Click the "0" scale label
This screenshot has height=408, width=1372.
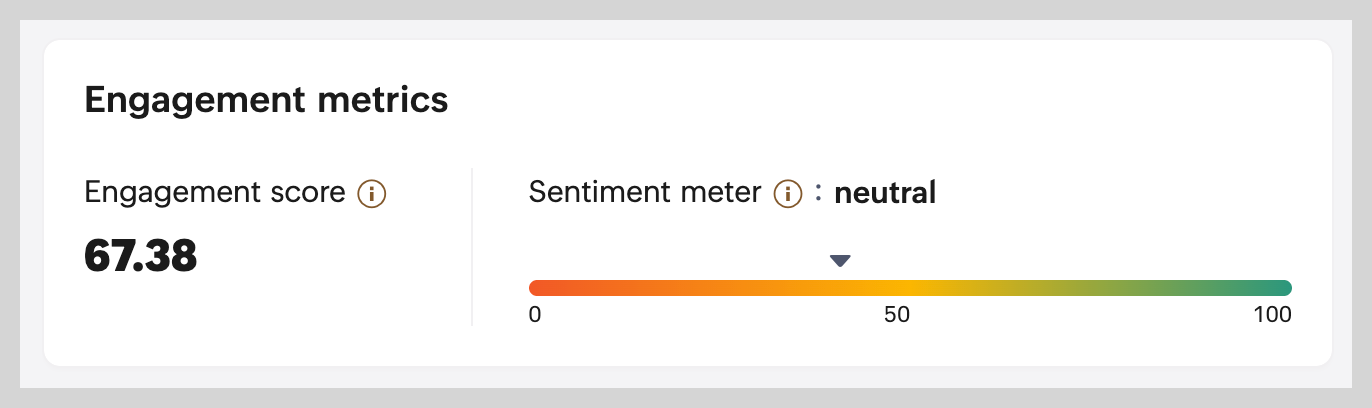[535, 315]
